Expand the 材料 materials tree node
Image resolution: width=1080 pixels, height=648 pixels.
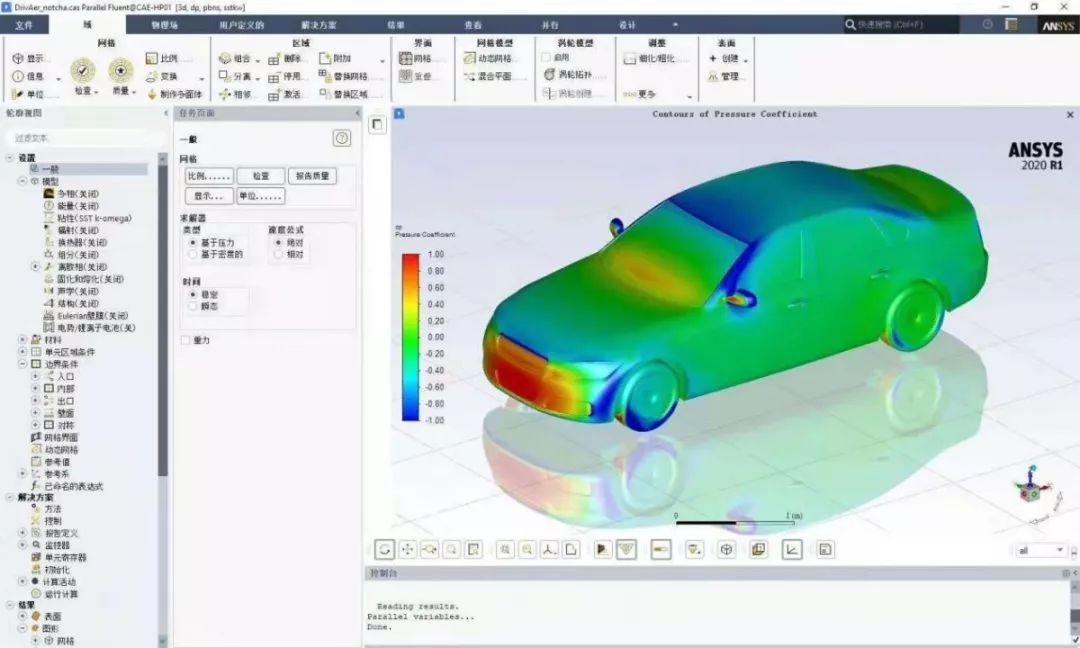coord(22,339)
